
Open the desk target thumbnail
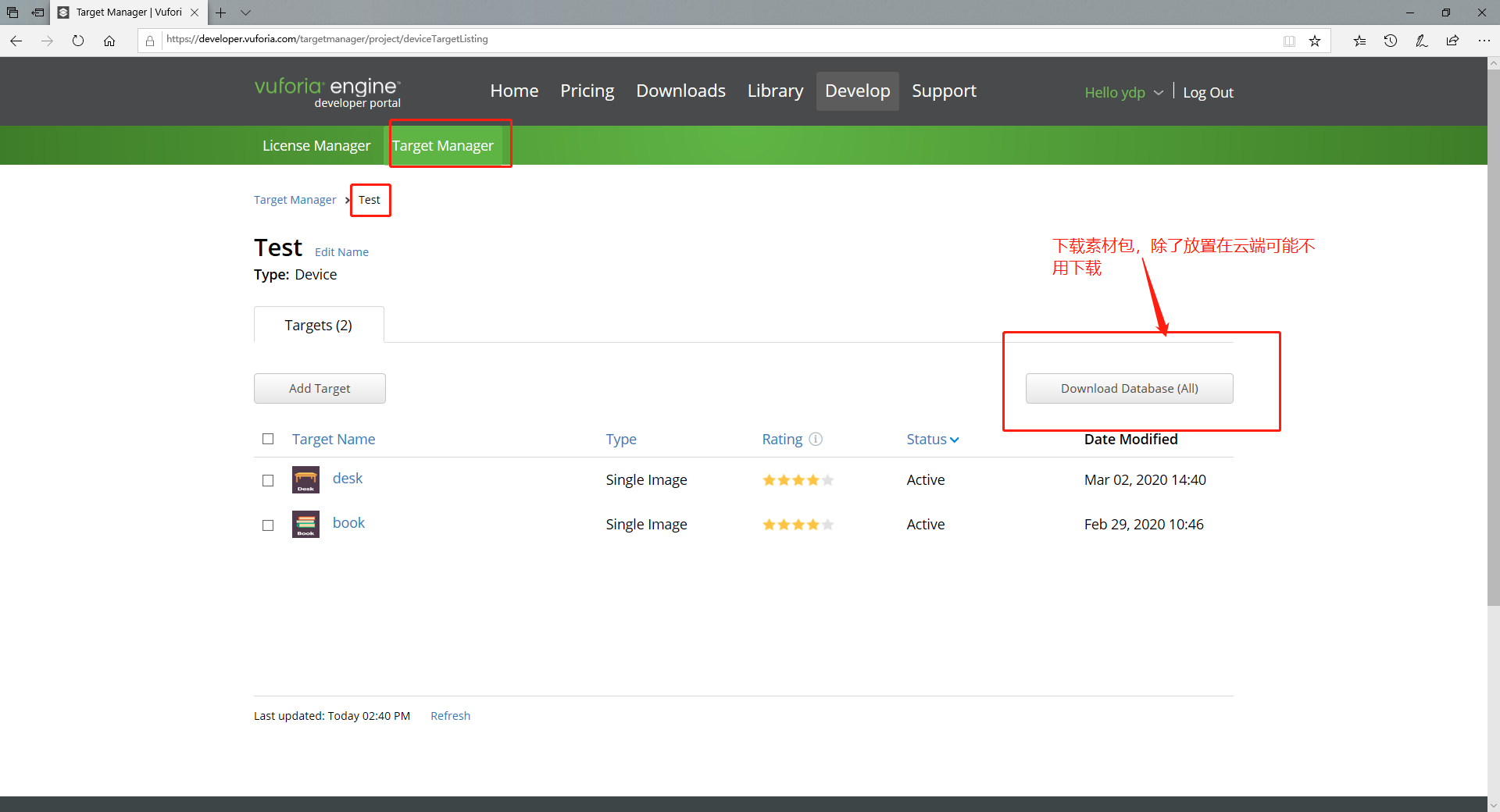point(305,479)
